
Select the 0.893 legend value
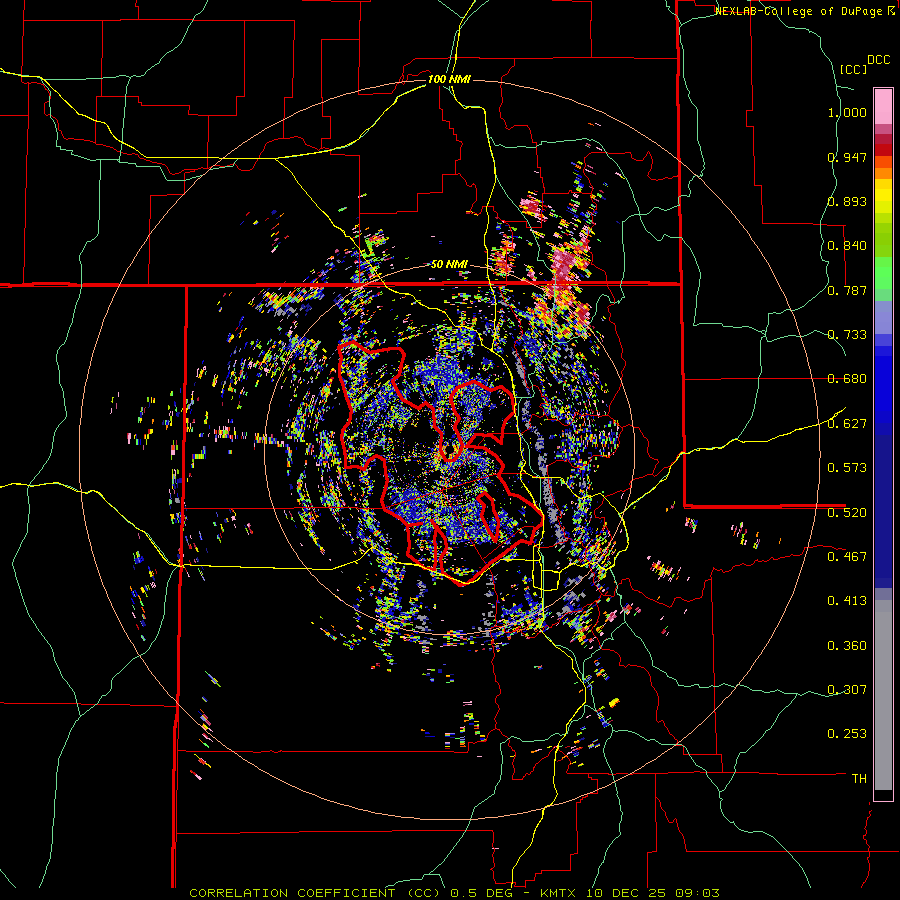847,201
